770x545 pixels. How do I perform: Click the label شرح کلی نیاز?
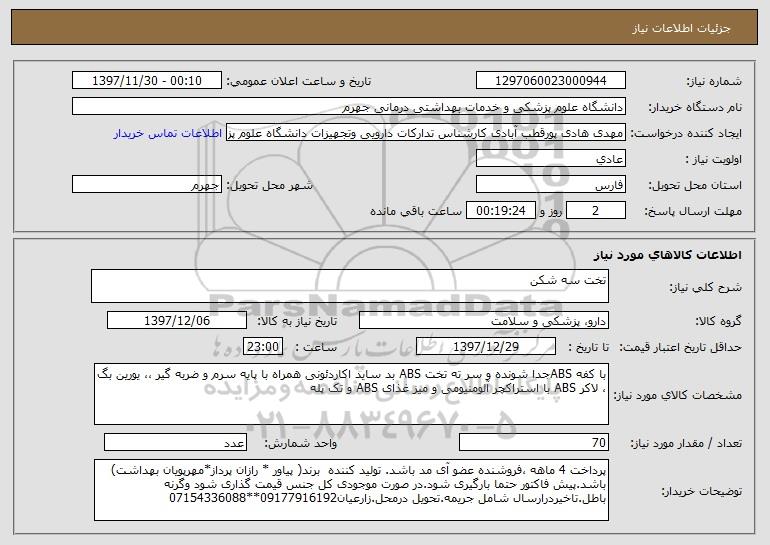coord(706,287)
